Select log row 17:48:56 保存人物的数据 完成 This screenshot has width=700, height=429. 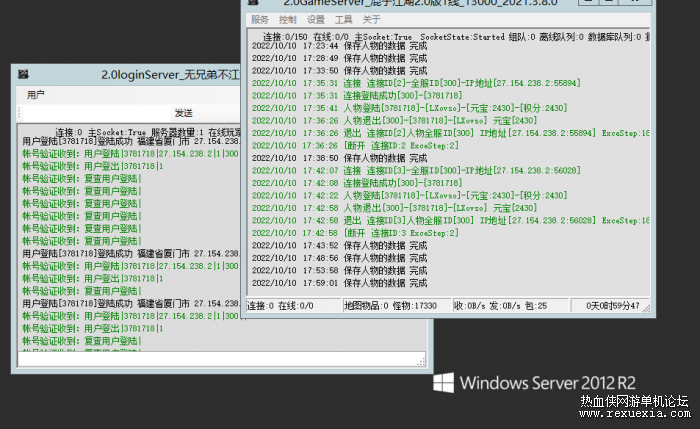coord(339,258)
